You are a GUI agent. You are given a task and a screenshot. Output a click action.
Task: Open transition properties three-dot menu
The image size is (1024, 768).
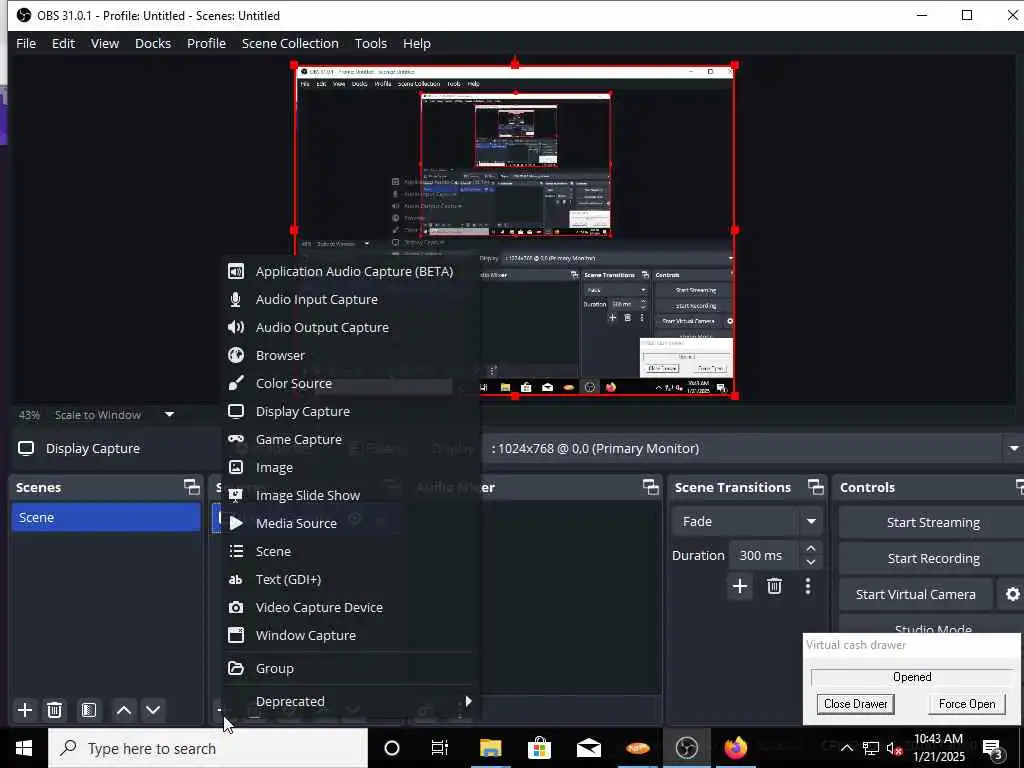808,586
